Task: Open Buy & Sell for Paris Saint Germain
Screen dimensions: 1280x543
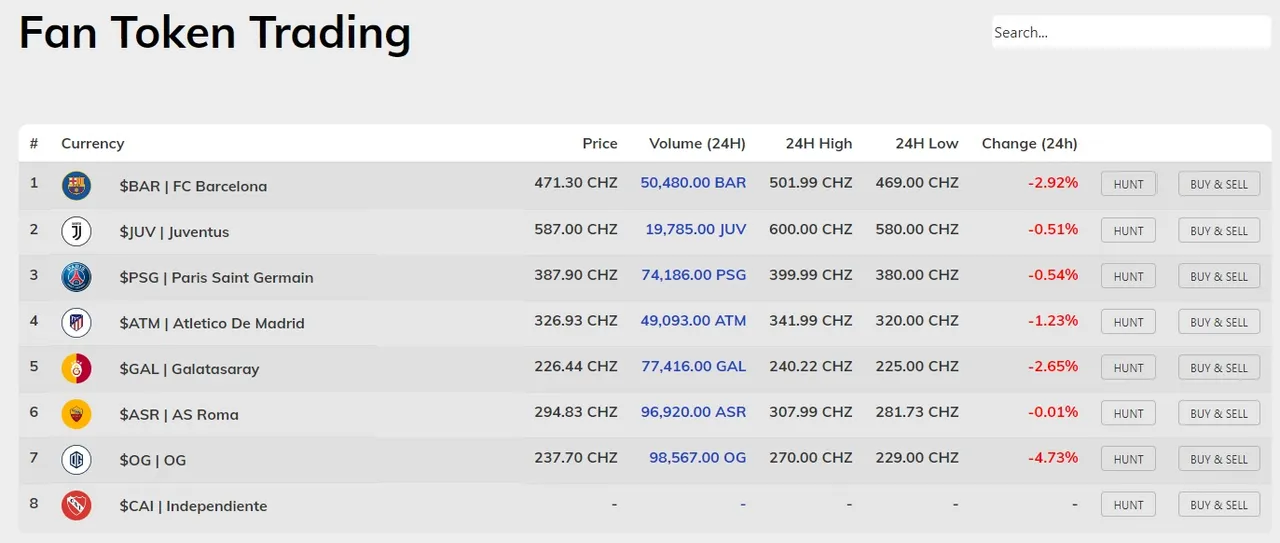Action: [1219, 276]
